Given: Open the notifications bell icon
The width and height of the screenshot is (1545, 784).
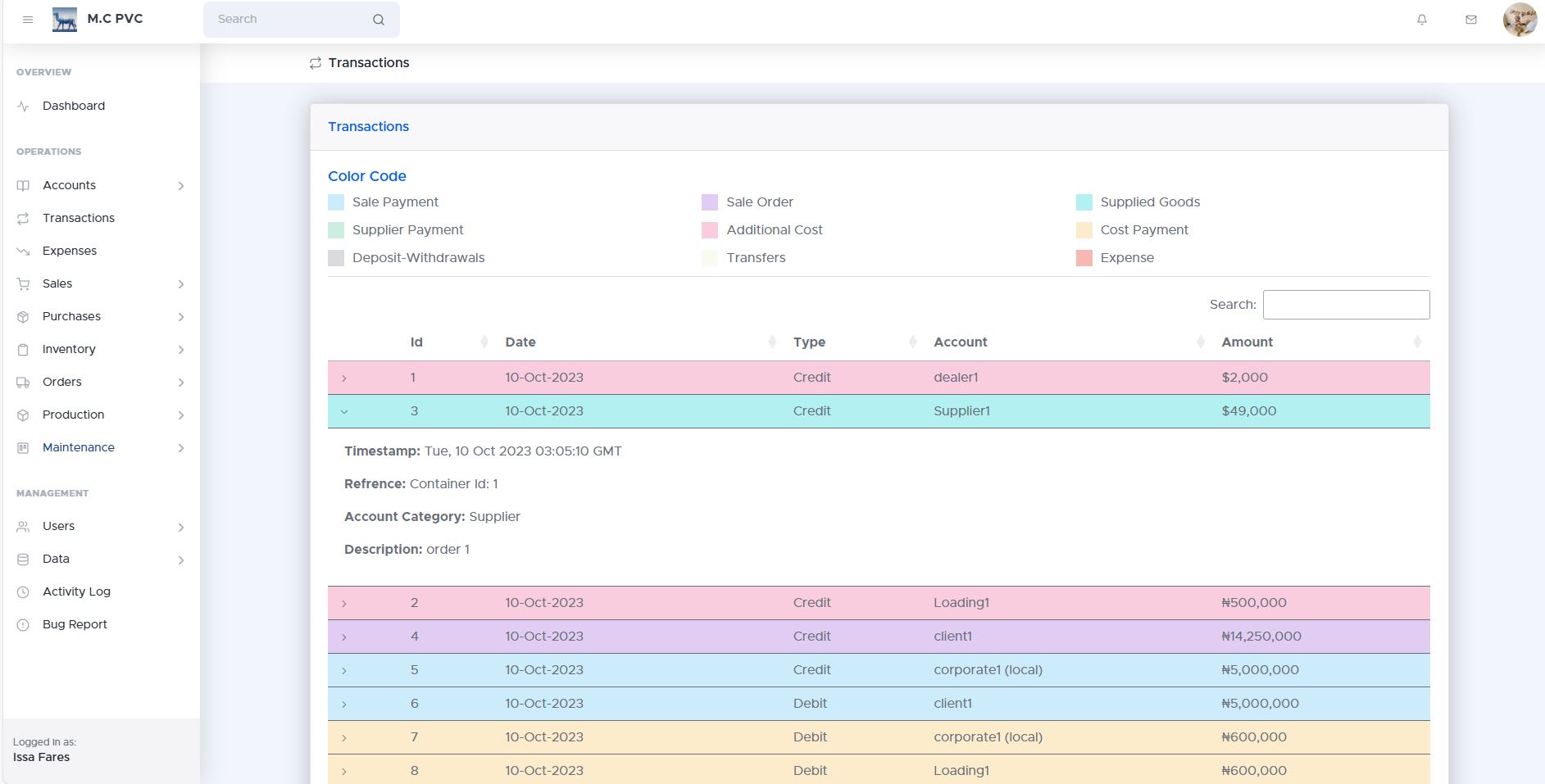Looking at the screenshot, I should click(1422, 20).
